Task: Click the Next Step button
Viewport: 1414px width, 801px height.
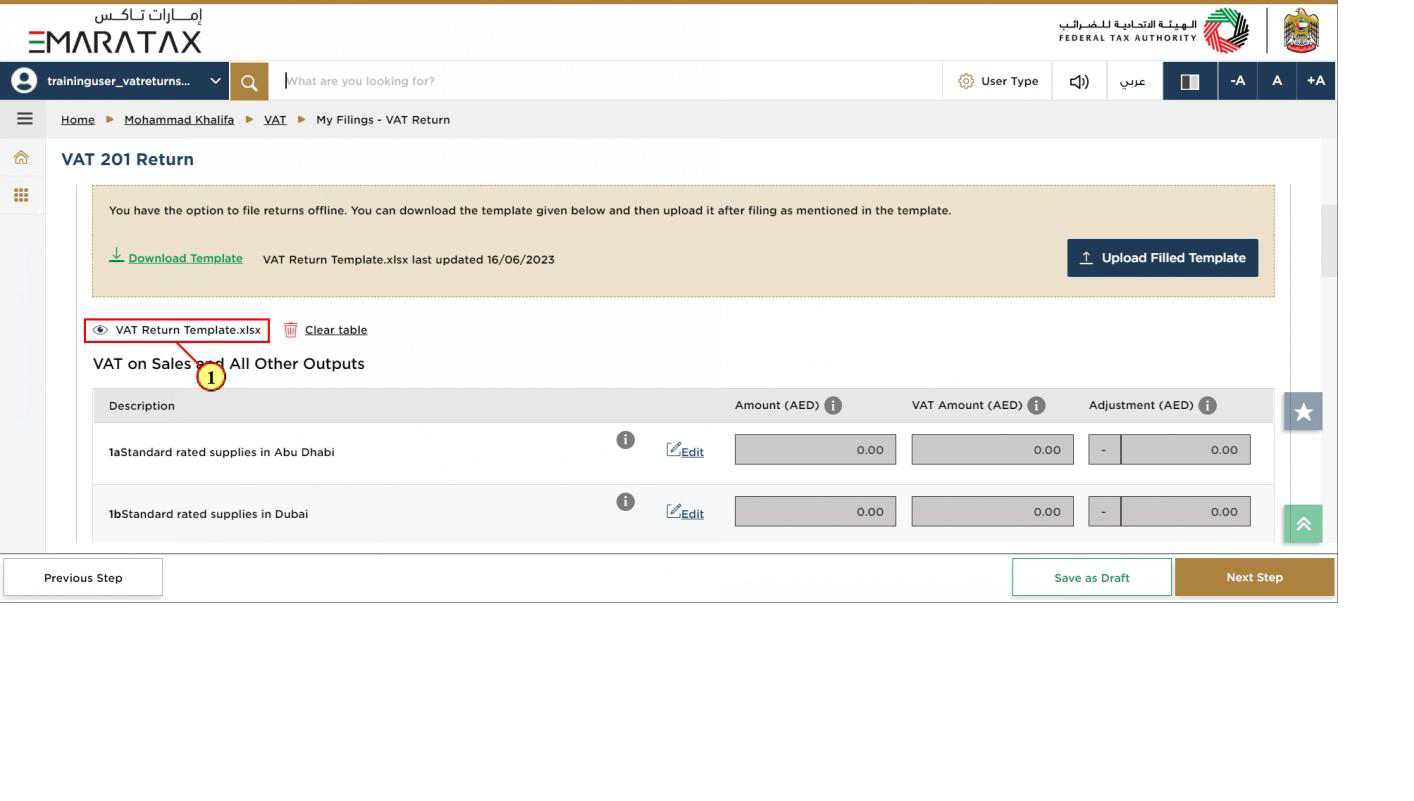Action: point(1254,577)
